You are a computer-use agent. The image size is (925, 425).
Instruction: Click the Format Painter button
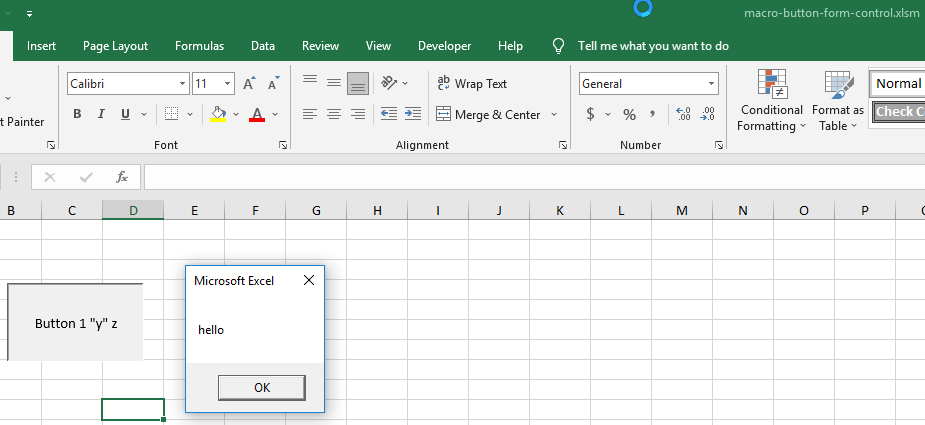(22, 122)
